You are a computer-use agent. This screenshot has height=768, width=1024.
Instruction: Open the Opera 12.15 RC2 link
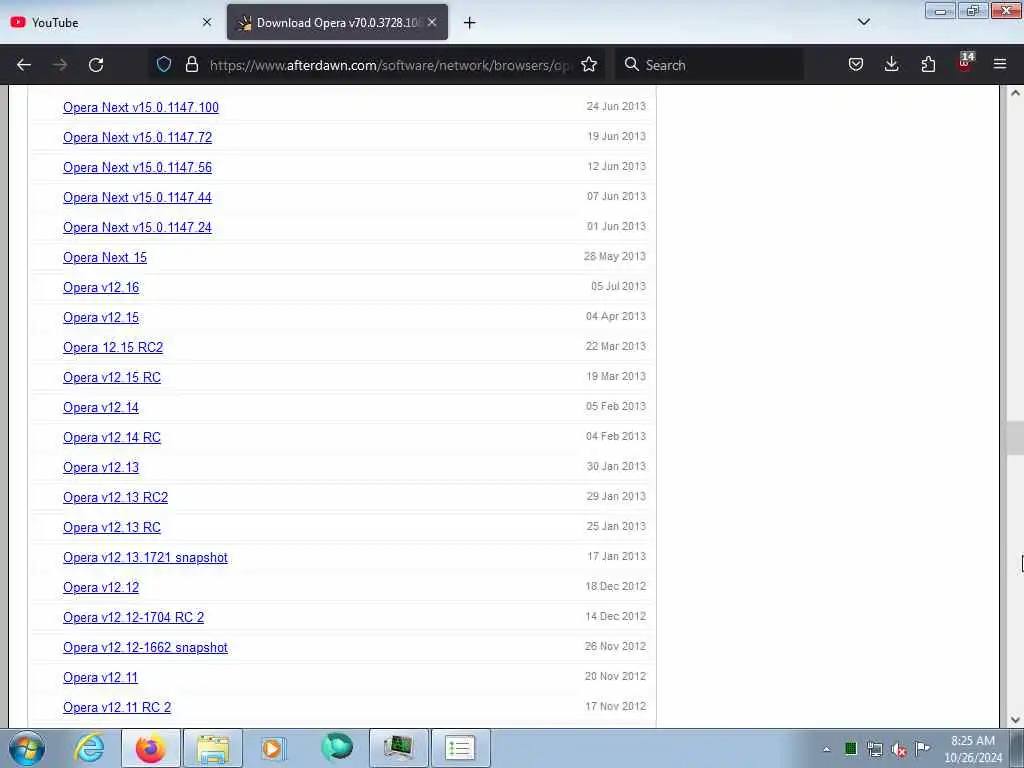(x=113, y=347)
